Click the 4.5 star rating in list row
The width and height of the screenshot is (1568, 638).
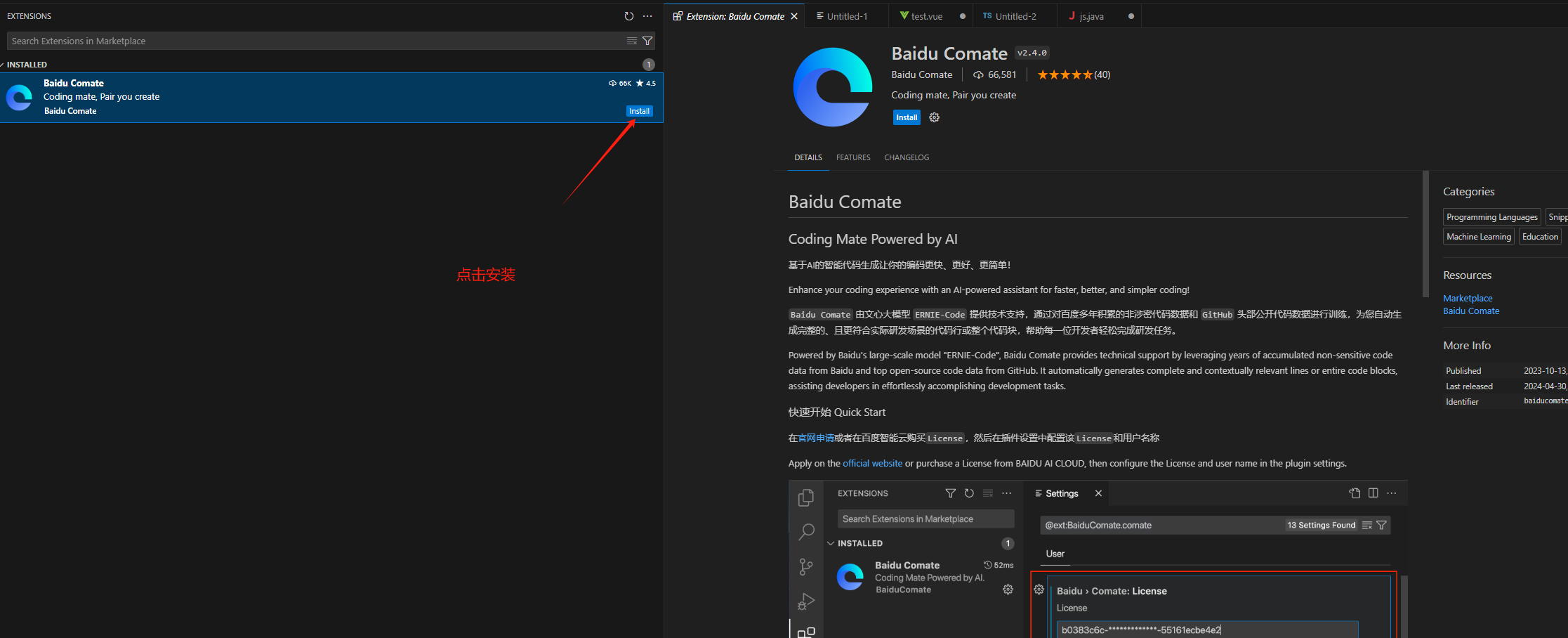tap(646, 83)
